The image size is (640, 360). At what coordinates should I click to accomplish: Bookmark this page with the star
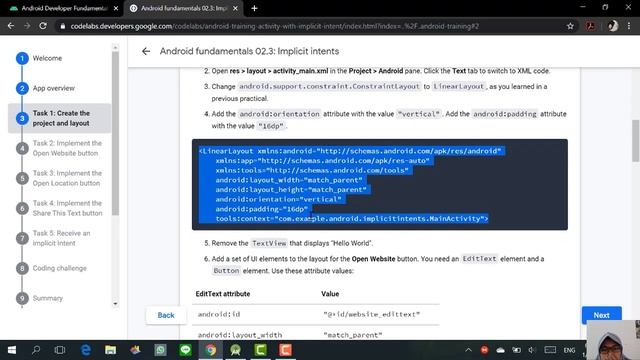(x=570, y=26)
